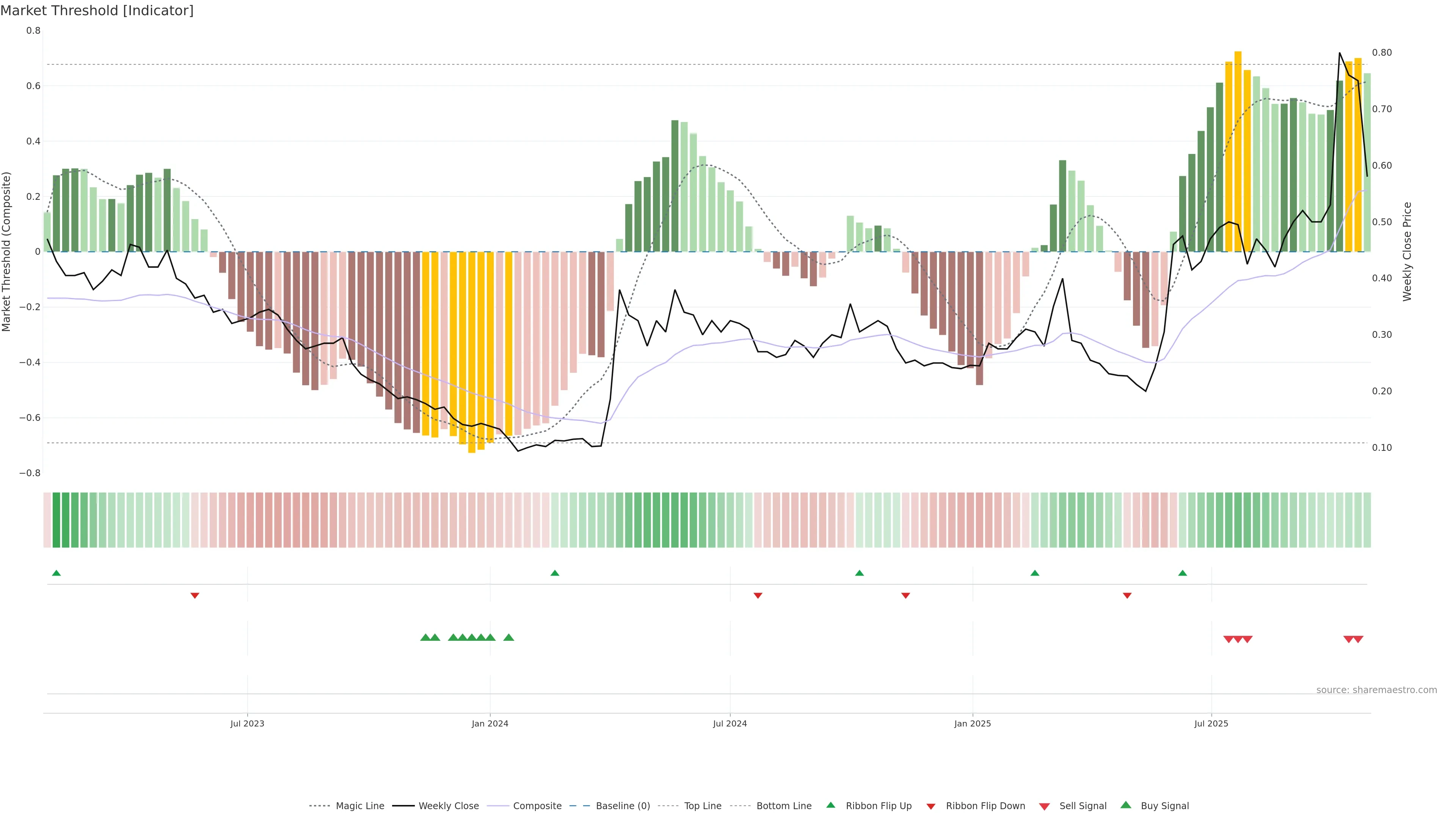Toggle the Magic Line legend entry

pyautogui.click(x=359, y=806)
